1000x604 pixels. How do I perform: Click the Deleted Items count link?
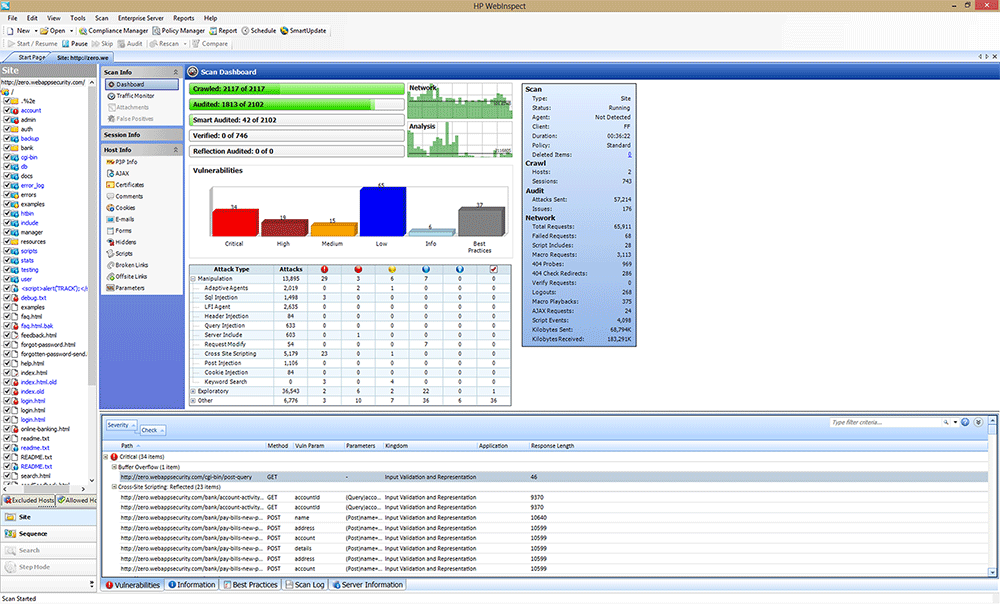[x=629, y=155]
